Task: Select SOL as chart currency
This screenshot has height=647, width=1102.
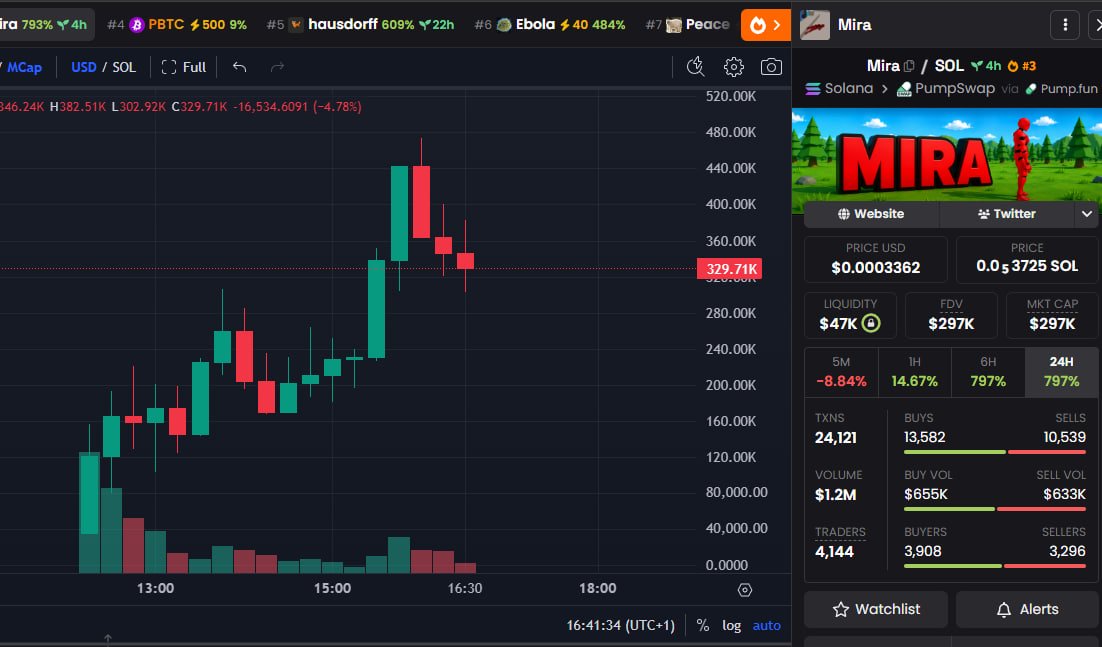Action: 124,67
